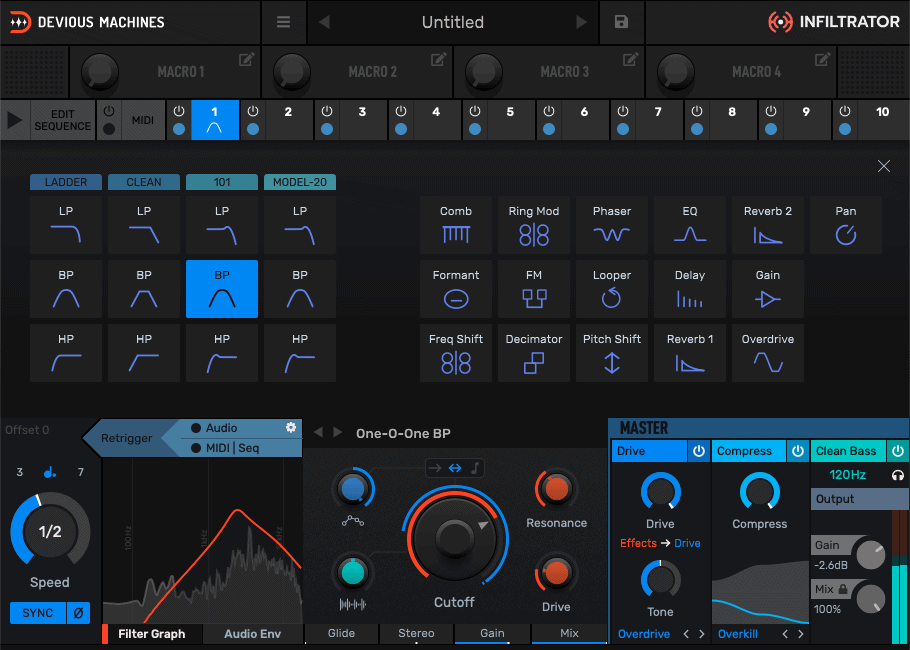The height and width of the screenshot is (650, 910).
Task: Switch to the Filter Graph tab
Action: (151, 634)
